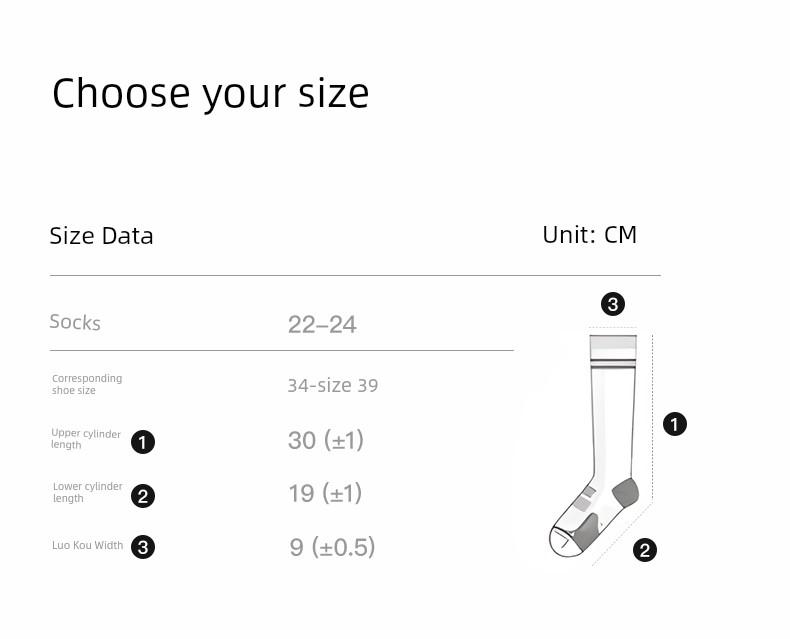Click the 'Choose your size' heading
The width and height of the screenshot is (790, 639).
click(211, 94)
